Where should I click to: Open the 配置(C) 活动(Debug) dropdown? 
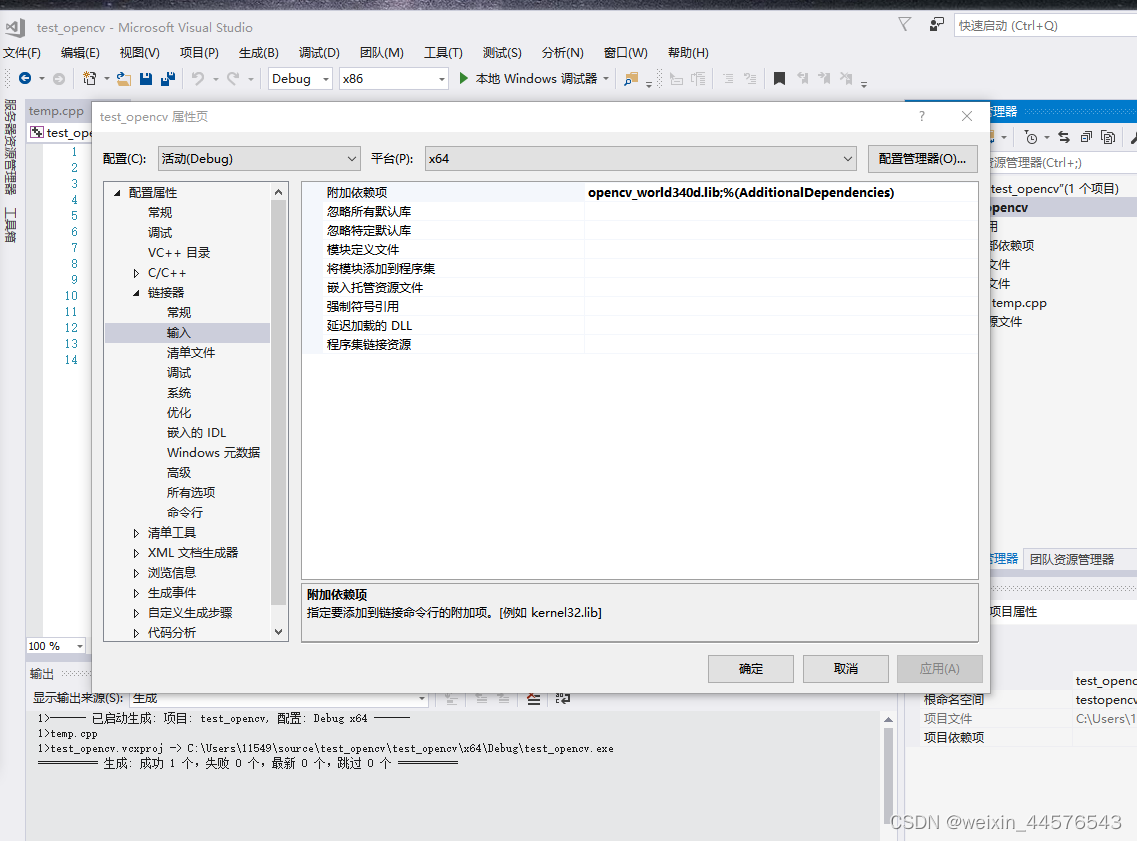pyautogui.click(x=259, y=159)
